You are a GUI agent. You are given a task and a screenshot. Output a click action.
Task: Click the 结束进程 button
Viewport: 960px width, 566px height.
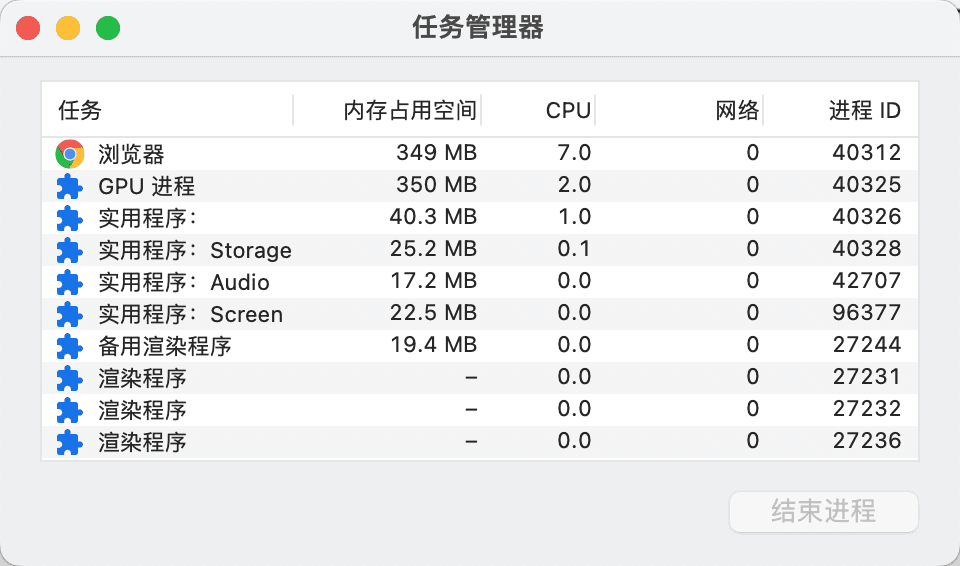pos(823,511)
